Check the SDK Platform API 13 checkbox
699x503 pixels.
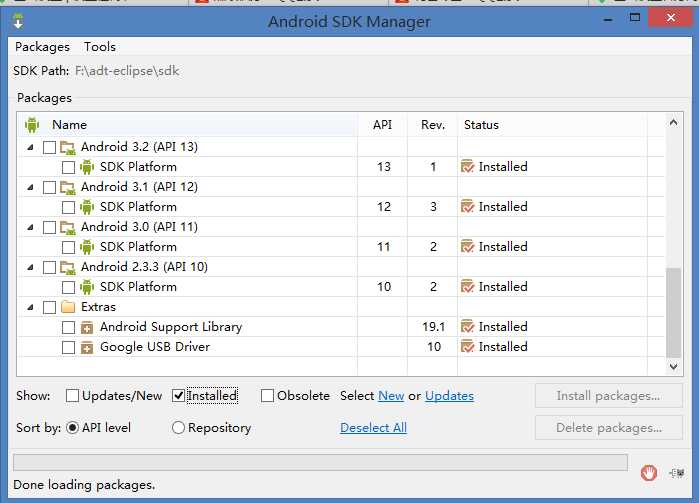(x=68, y=168)
